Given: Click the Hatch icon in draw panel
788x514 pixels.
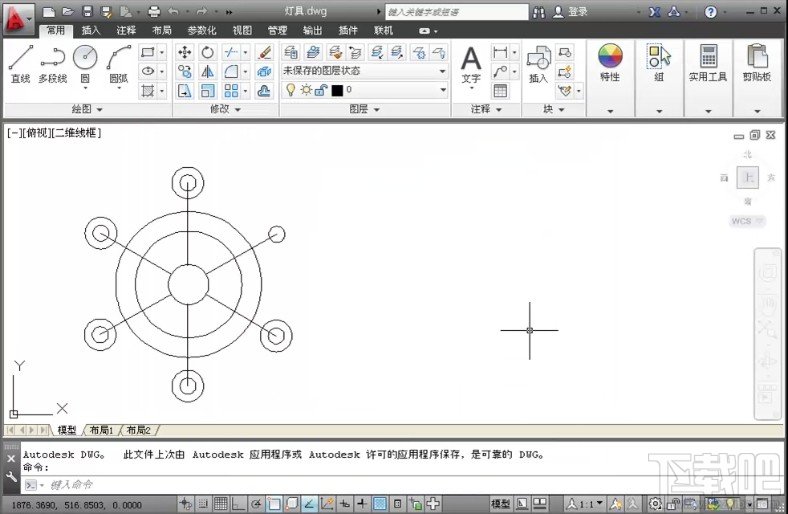Looking at the screenshot, I should pos(148,91).
